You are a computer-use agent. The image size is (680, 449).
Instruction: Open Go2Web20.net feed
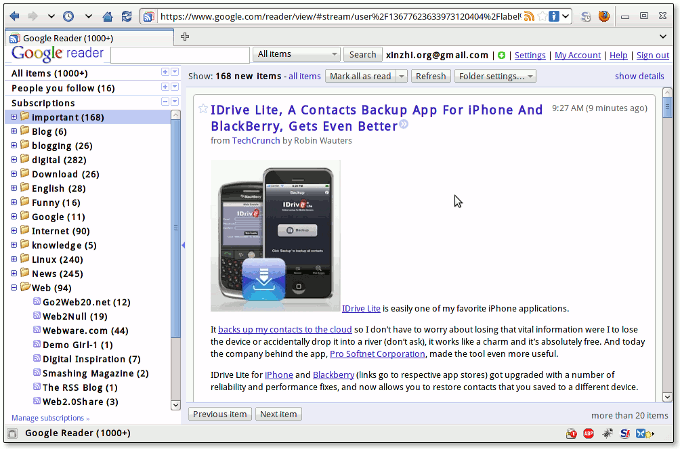pos(86,302)
